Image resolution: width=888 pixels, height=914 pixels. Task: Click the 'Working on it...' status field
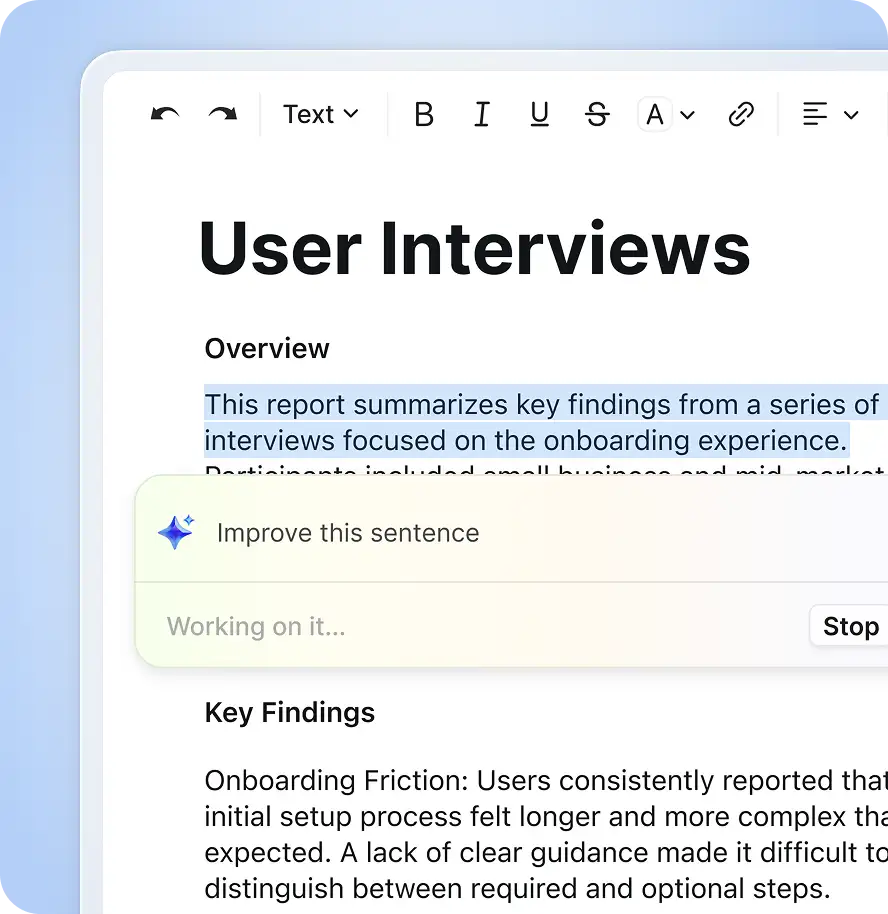tap(256, 627)
